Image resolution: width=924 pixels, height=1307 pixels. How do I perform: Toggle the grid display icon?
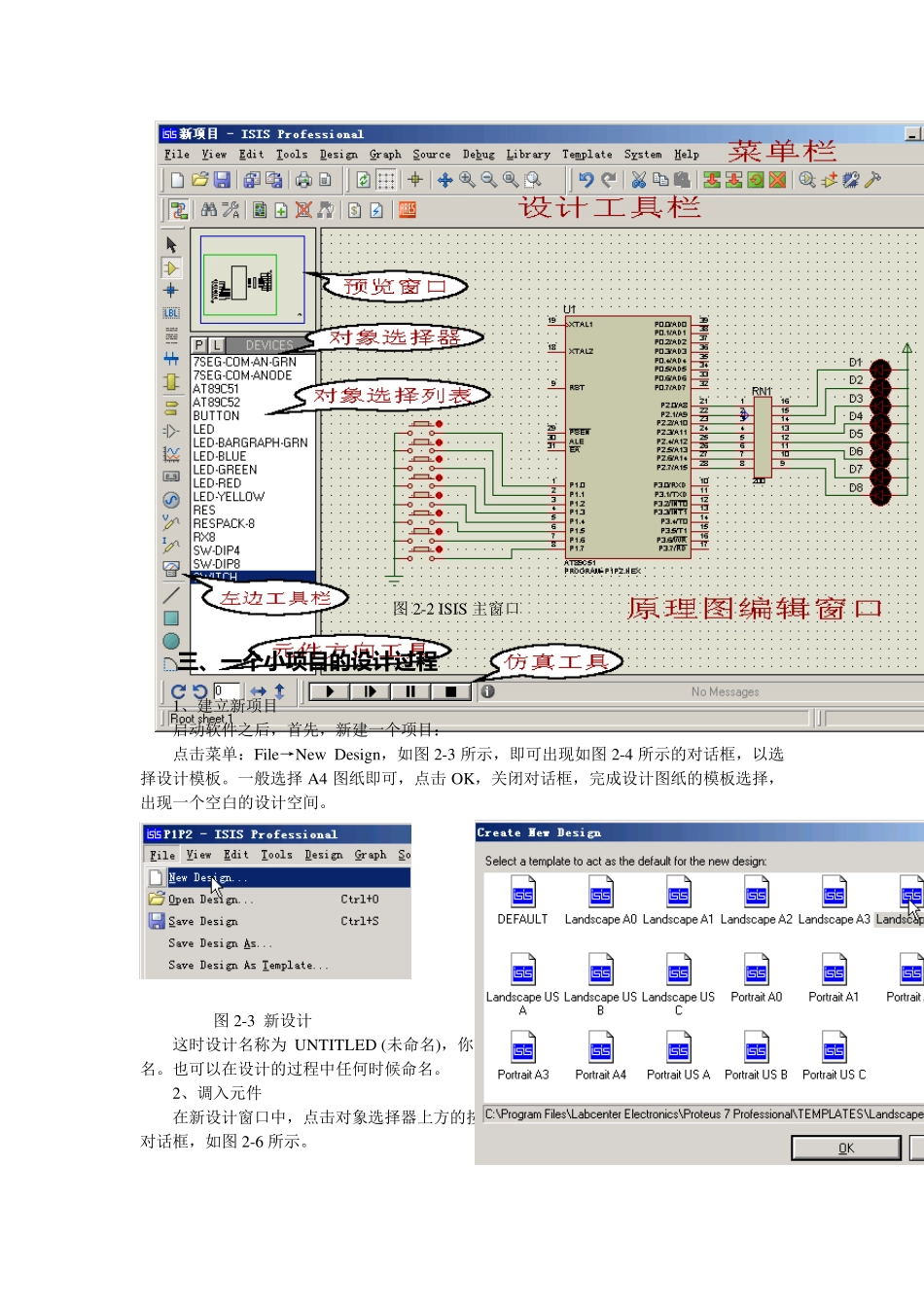click(386, 180)
